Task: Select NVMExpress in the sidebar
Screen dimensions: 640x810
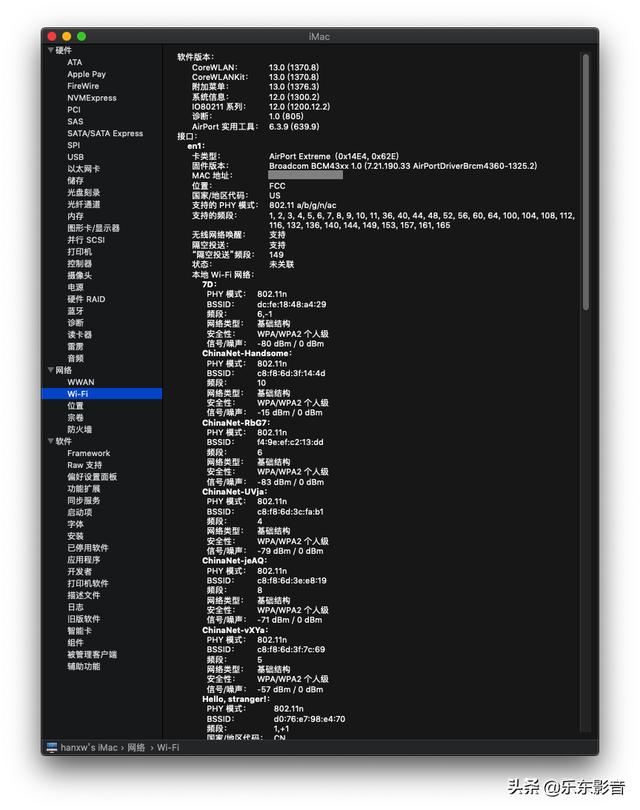Action: coord(92,98)
